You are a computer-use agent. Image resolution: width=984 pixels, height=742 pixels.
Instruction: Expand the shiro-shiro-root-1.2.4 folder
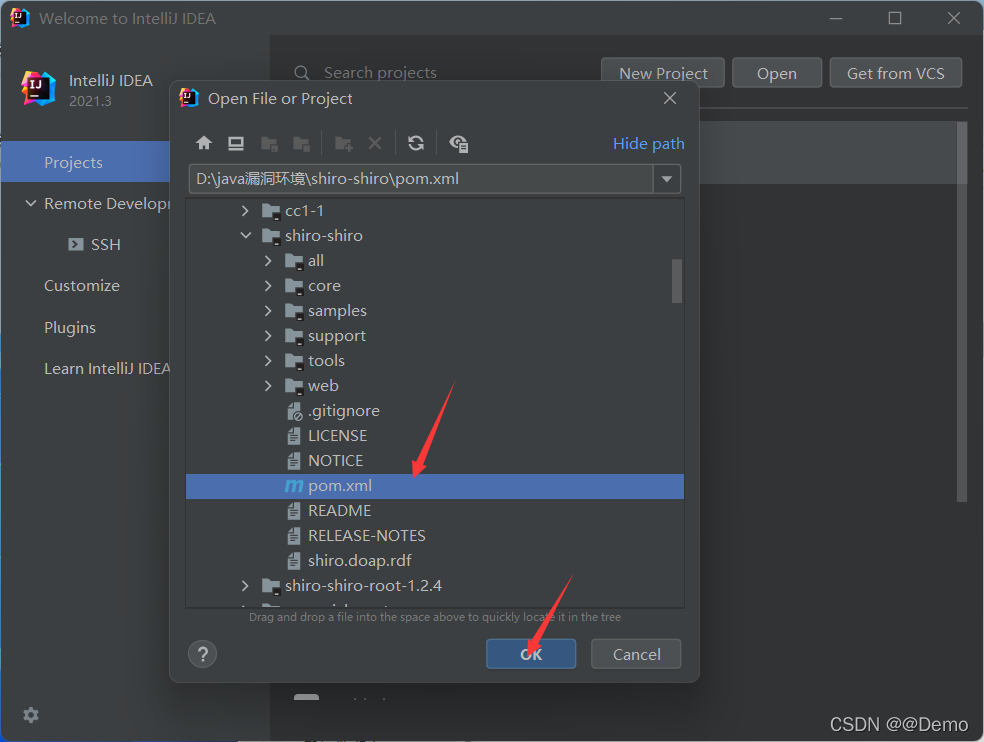coord(245,586)
